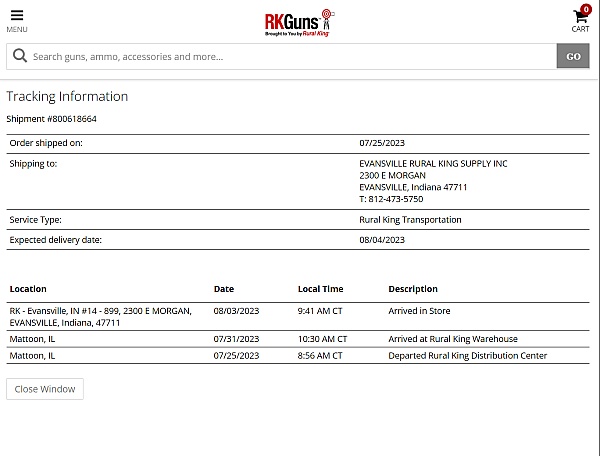Click the Description column header
600x456 pixels.
coord(413,289)
